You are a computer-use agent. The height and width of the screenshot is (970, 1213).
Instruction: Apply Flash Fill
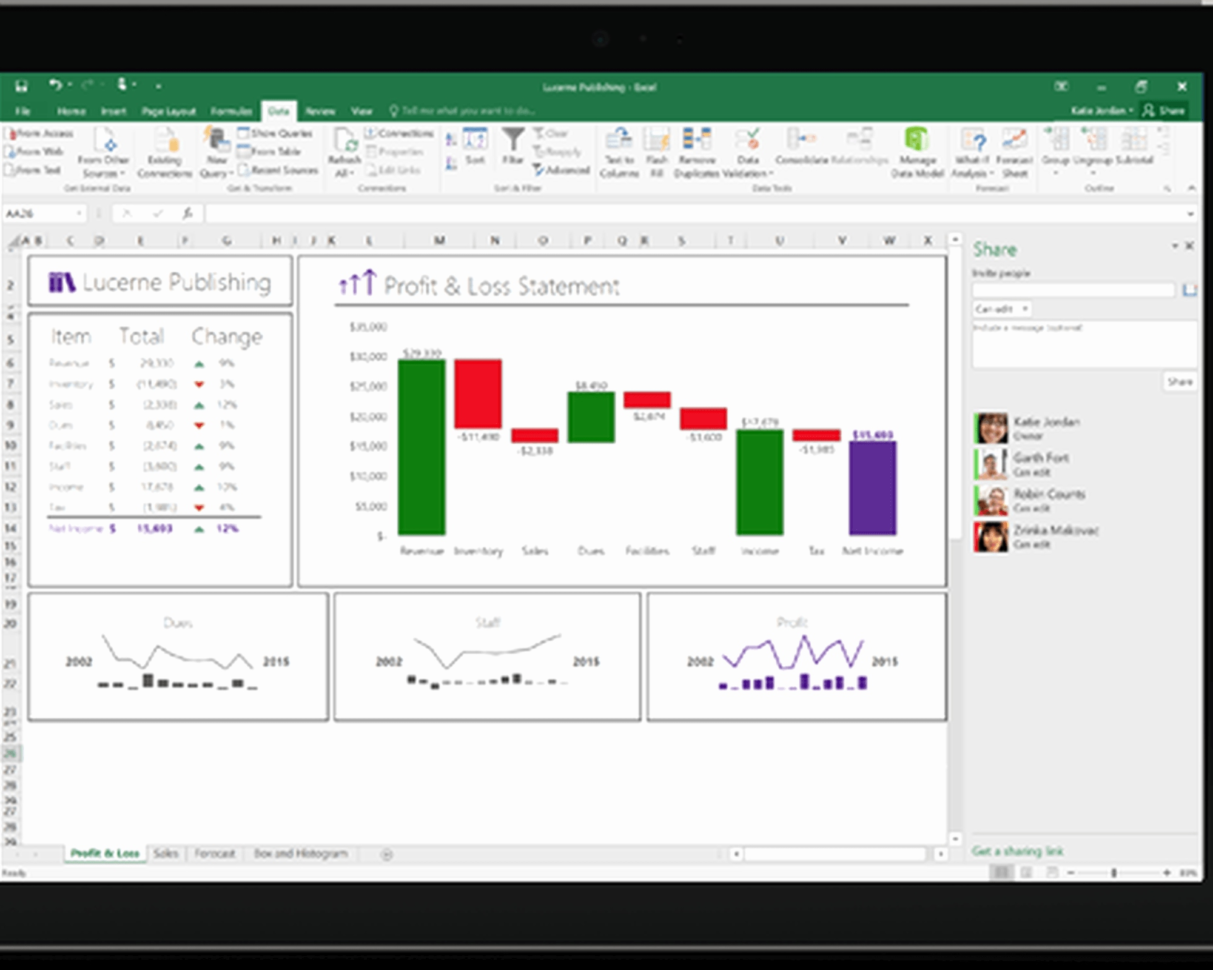coord(657,153)
